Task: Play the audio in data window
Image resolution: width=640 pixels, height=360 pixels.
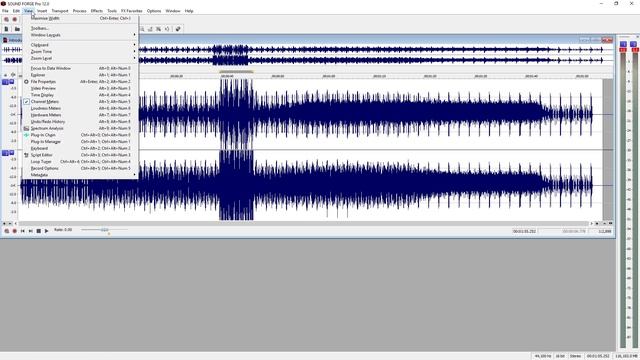Action: click(47, 231)
